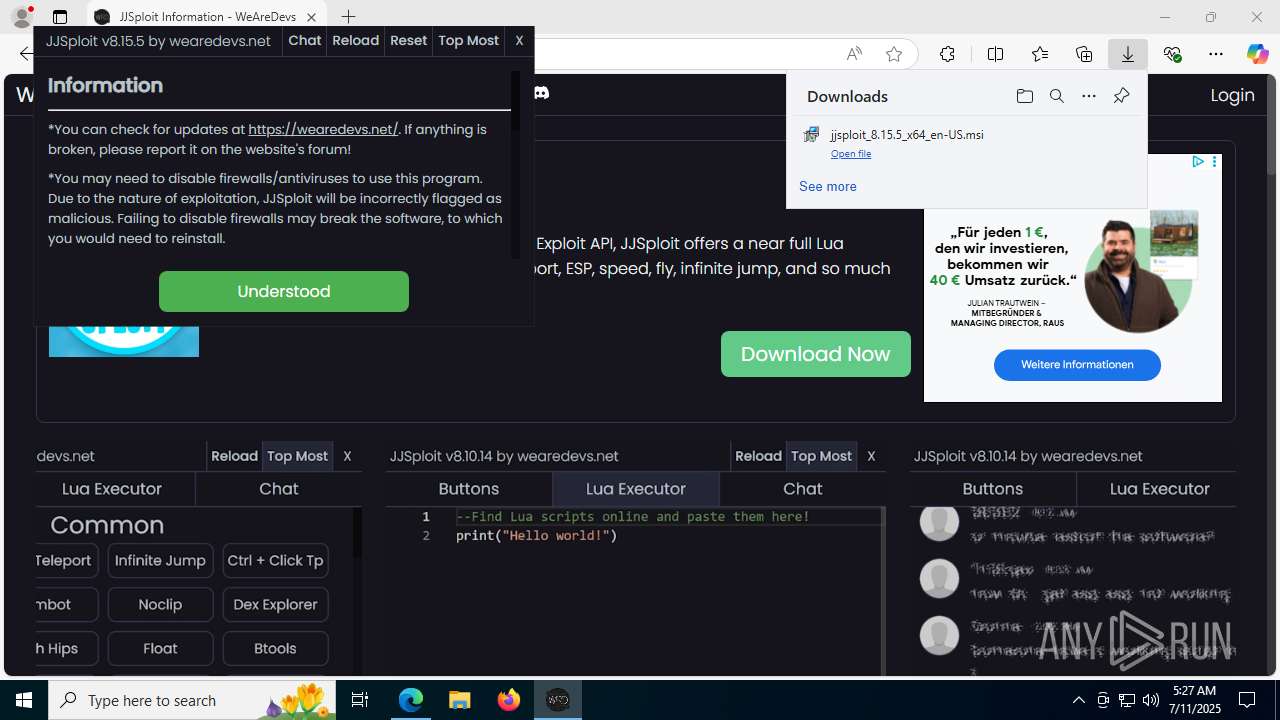
Task: Select Chat tab in left preview
Action: (279, 489)
